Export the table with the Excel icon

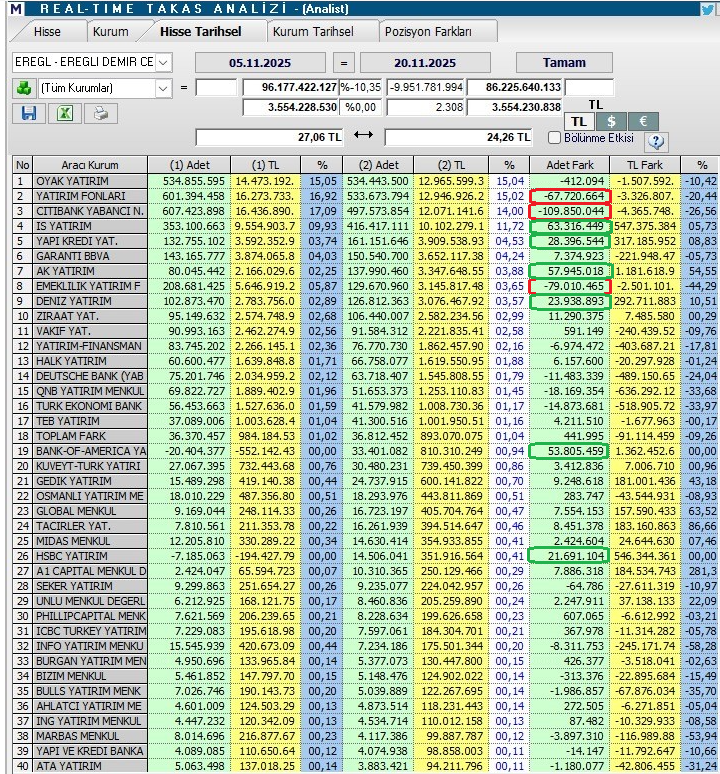click(x=64, y=113)
